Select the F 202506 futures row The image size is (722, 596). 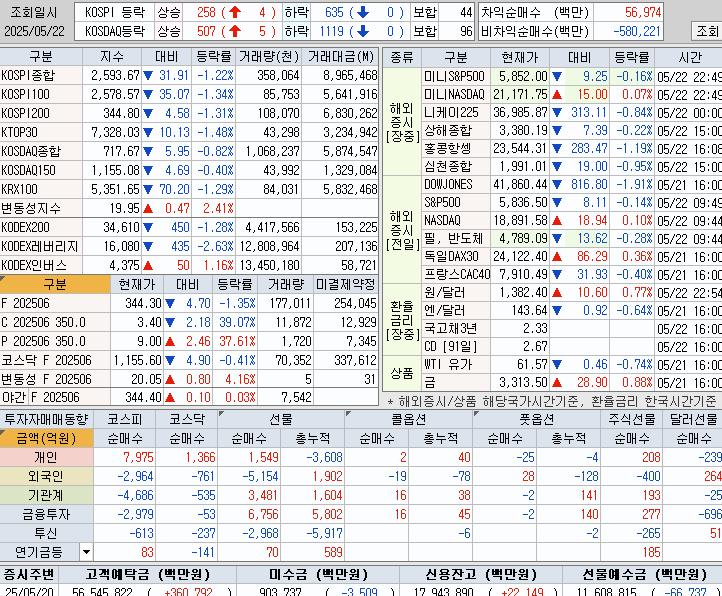[x=189, y=303]
